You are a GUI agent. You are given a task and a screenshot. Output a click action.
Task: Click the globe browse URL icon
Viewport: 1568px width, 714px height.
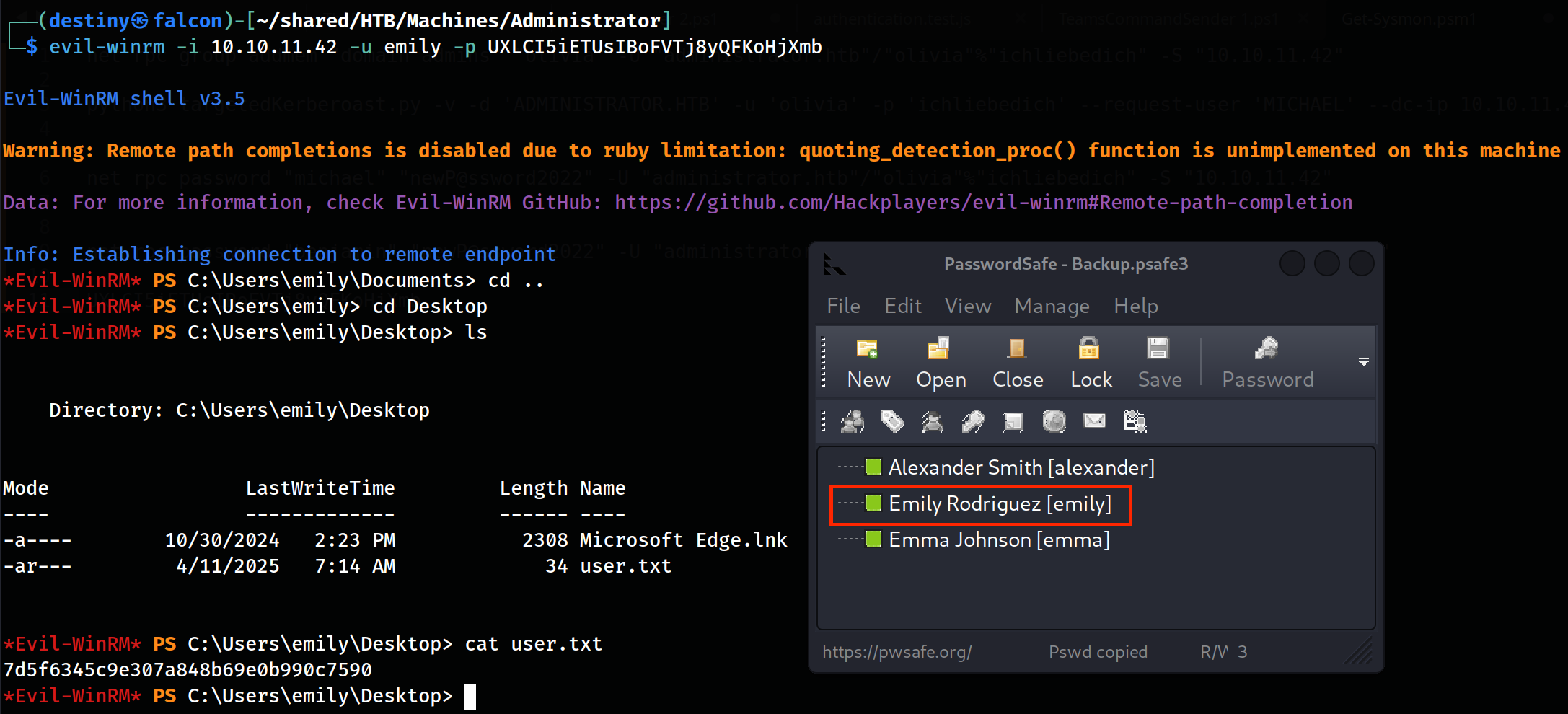pyautogui.click(x=1054, y=421)
